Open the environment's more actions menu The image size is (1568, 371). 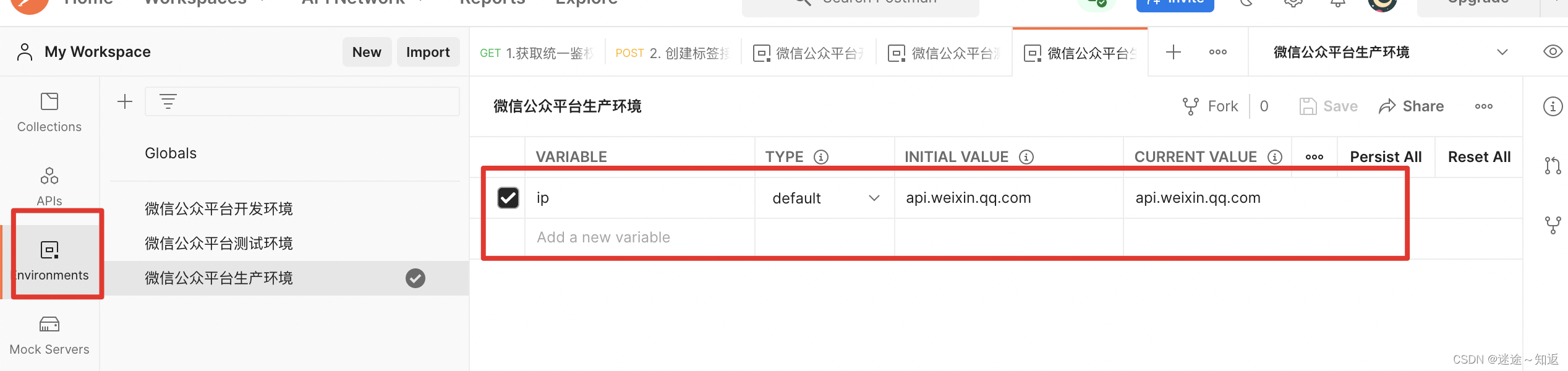(x=1484, y=106)
